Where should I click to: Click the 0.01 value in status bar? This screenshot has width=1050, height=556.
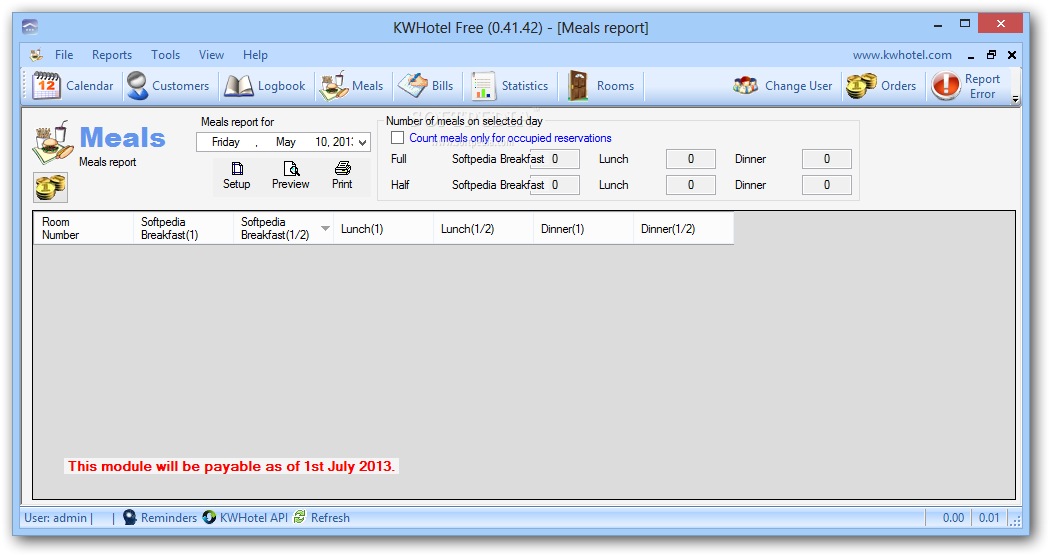(989, 518)
